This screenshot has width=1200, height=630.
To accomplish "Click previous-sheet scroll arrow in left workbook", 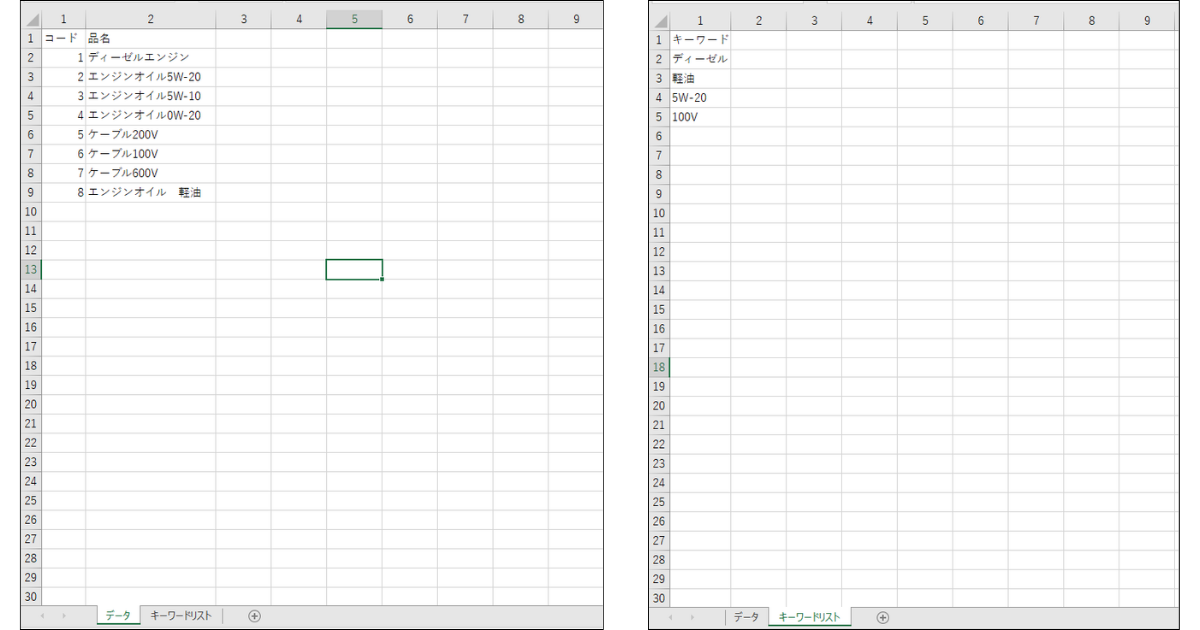I will tap(43, 616).
